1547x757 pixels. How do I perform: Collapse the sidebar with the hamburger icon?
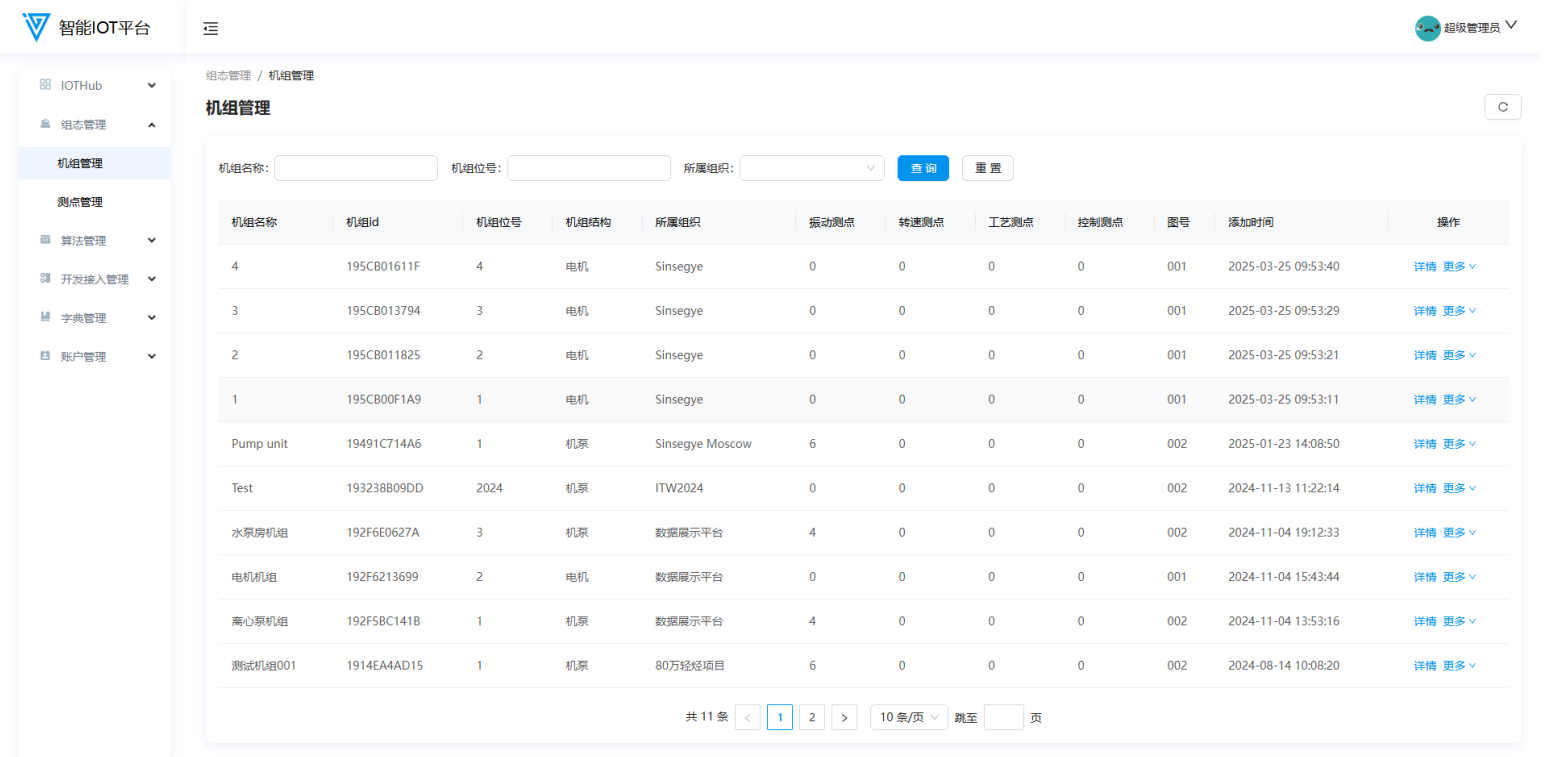point(211,29)
